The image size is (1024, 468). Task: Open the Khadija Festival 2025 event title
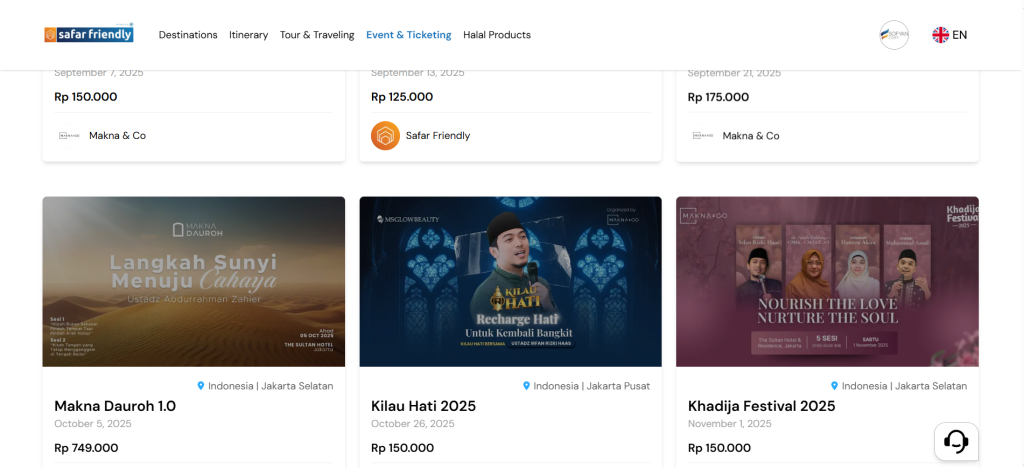click(x=761, y=406)
